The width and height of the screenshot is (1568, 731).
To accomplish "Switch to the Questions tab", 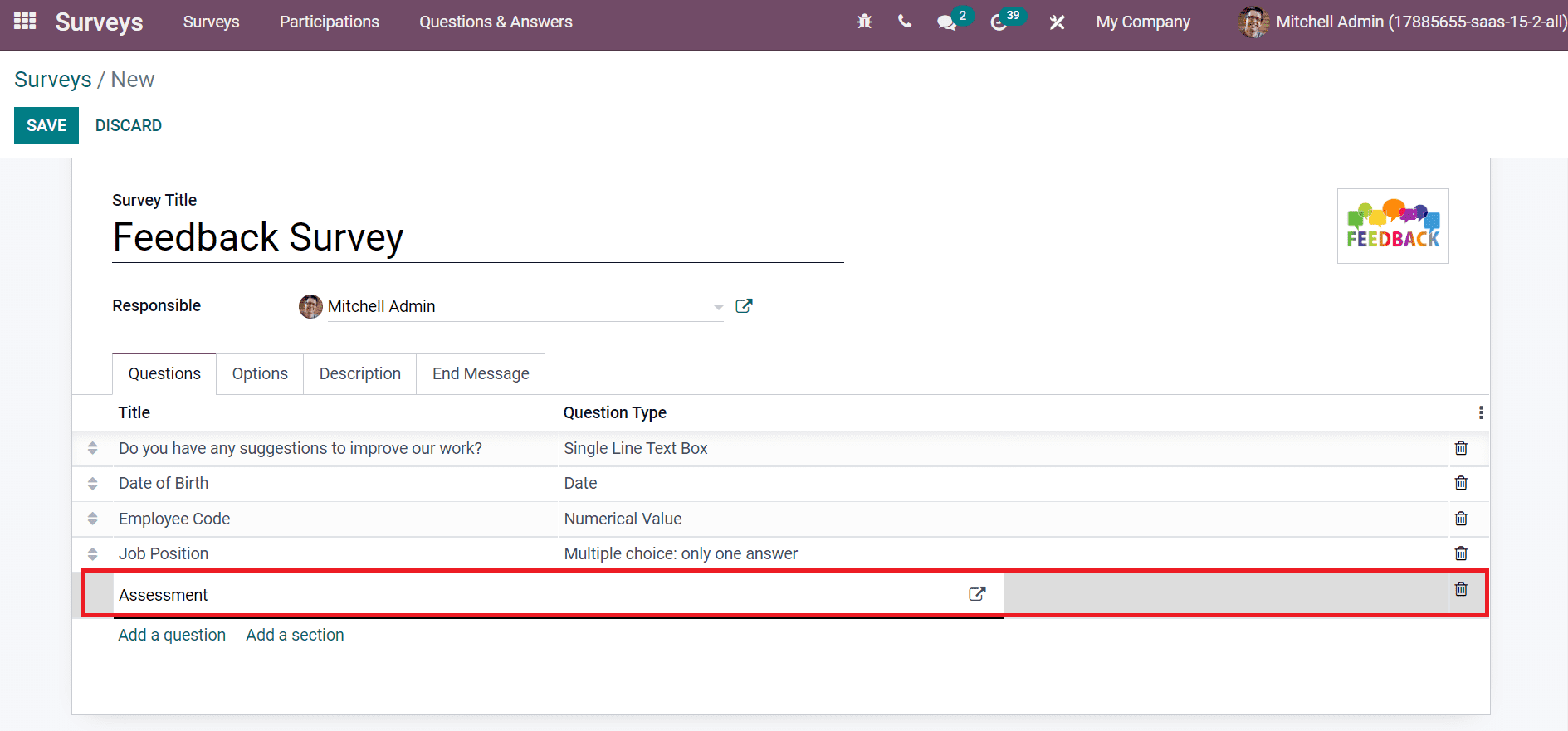I will tap(164, 373).
